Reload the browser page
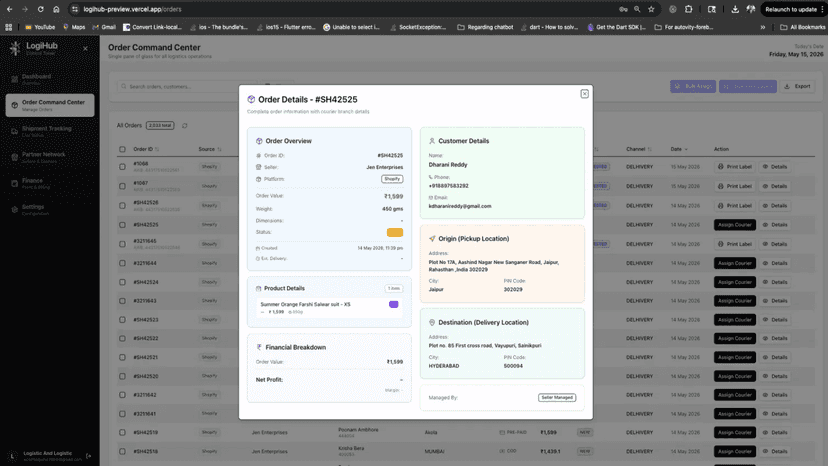 tap(41, 9)
